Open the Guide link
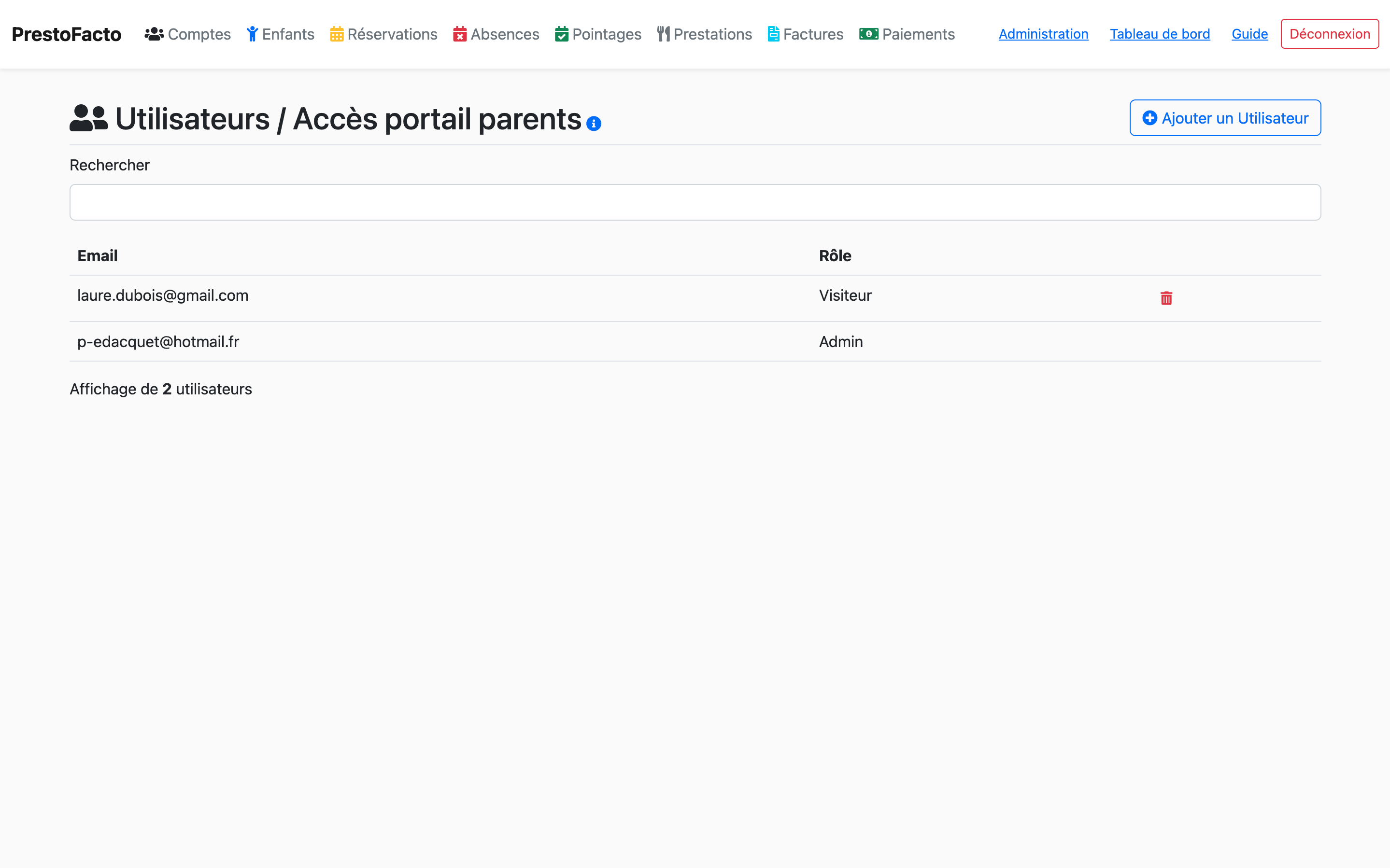This screenshot has width=1390, height=868. tap(1249, 34)
